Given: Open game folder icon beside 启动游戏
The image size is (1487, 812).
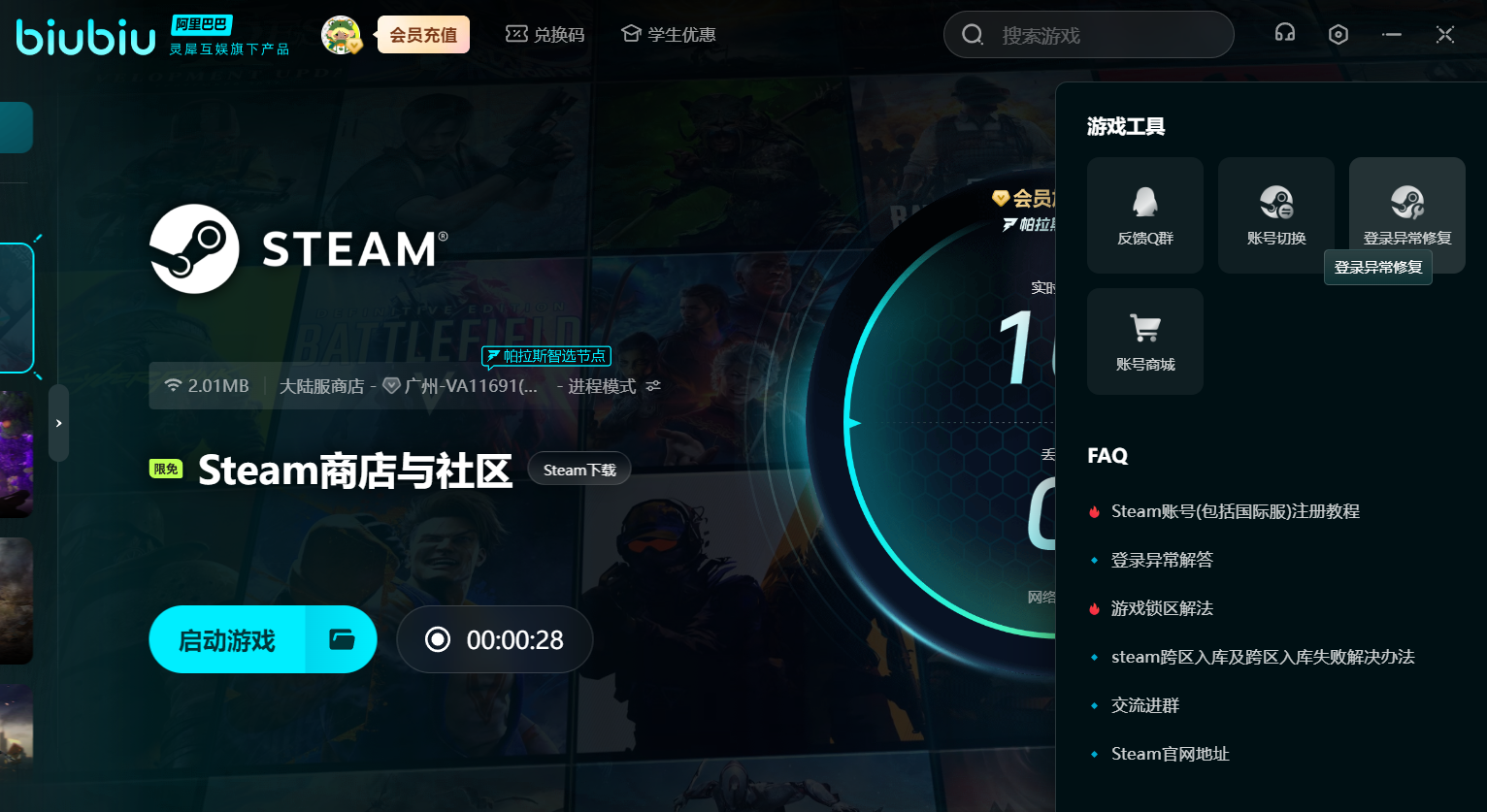Looking at the screenshot, I should (x=342, y=639).
